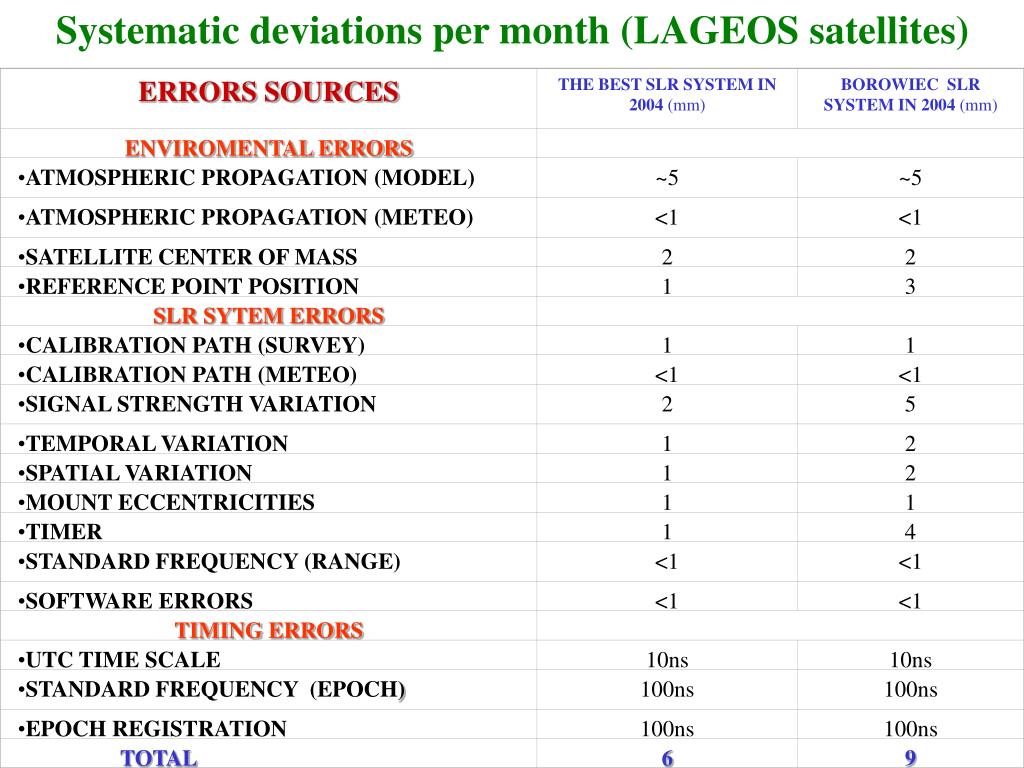Select the 'SIGNAL STRENGTH VARIATION' row label
The image size is (1024, 768).
[197, 404]
